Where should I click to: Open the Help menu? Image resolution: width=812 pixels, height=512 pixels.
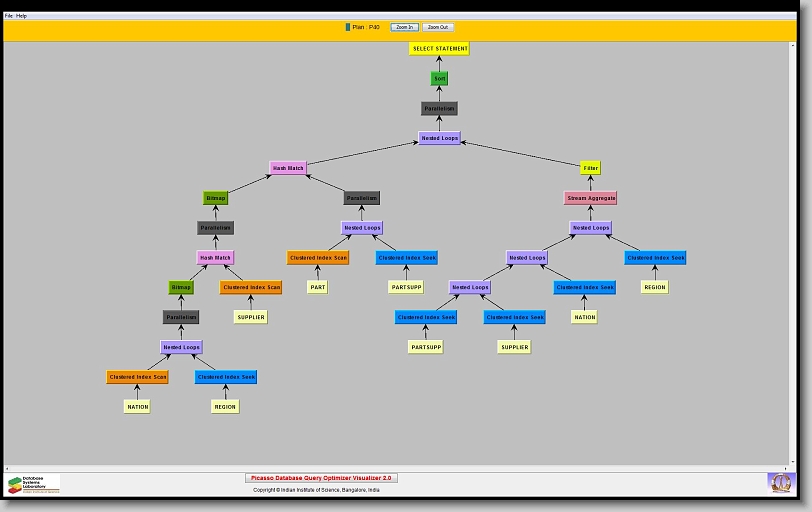(22, 16)
